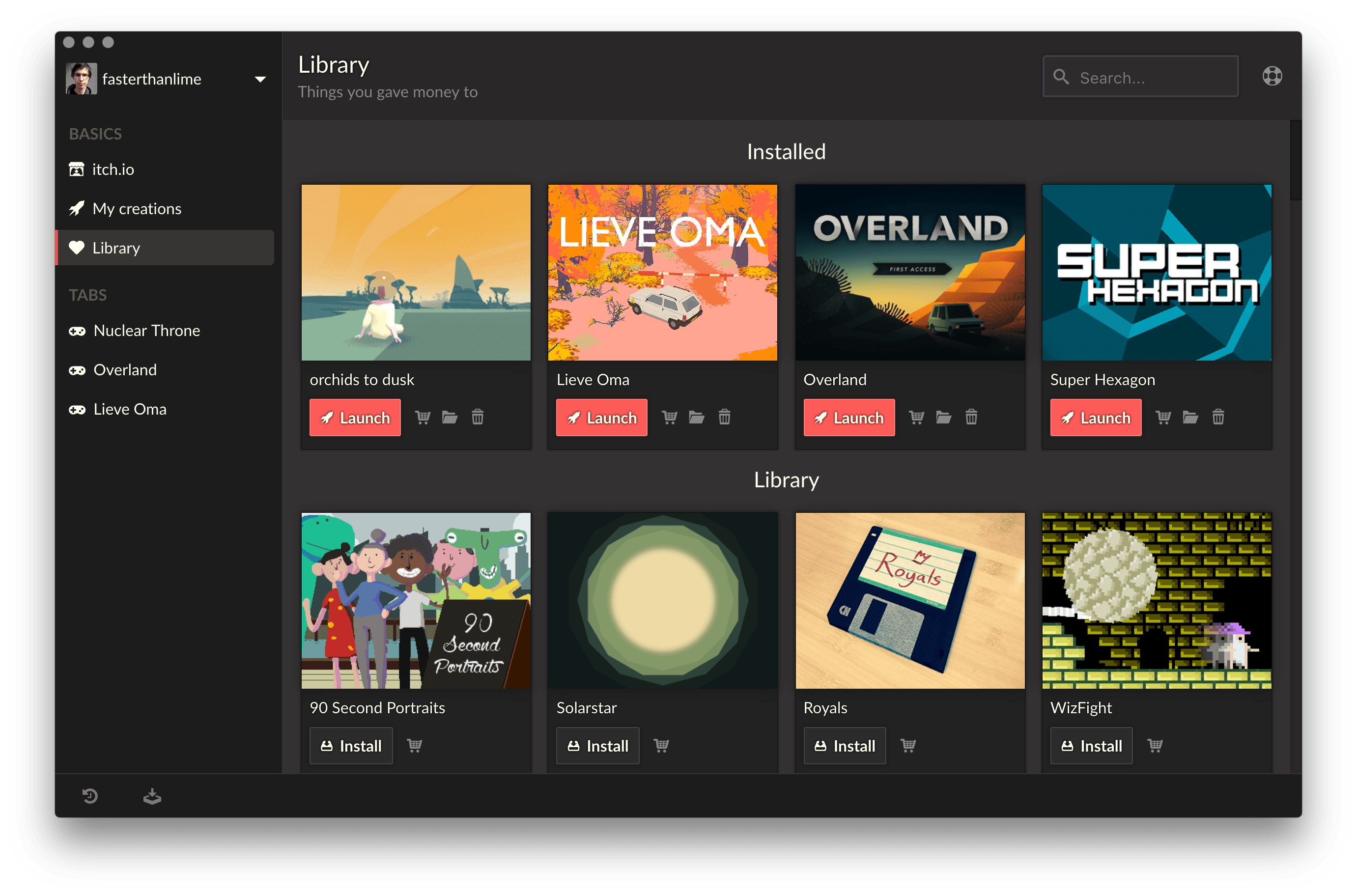
Task: Click the Launch button for Lieve Oma
Action: pyautogui.click(x=601, y=417)
